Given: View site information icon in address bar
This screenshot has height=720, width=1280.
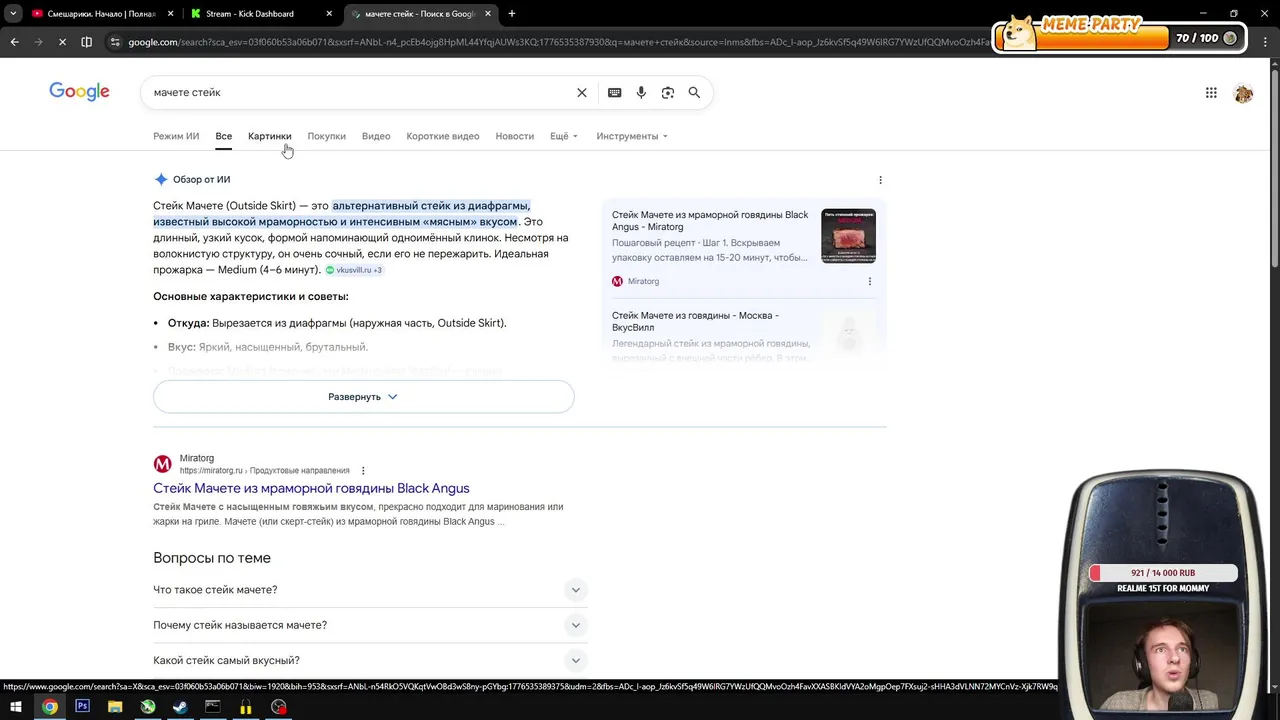Looking at the screenshot, I should coord(115,42).
